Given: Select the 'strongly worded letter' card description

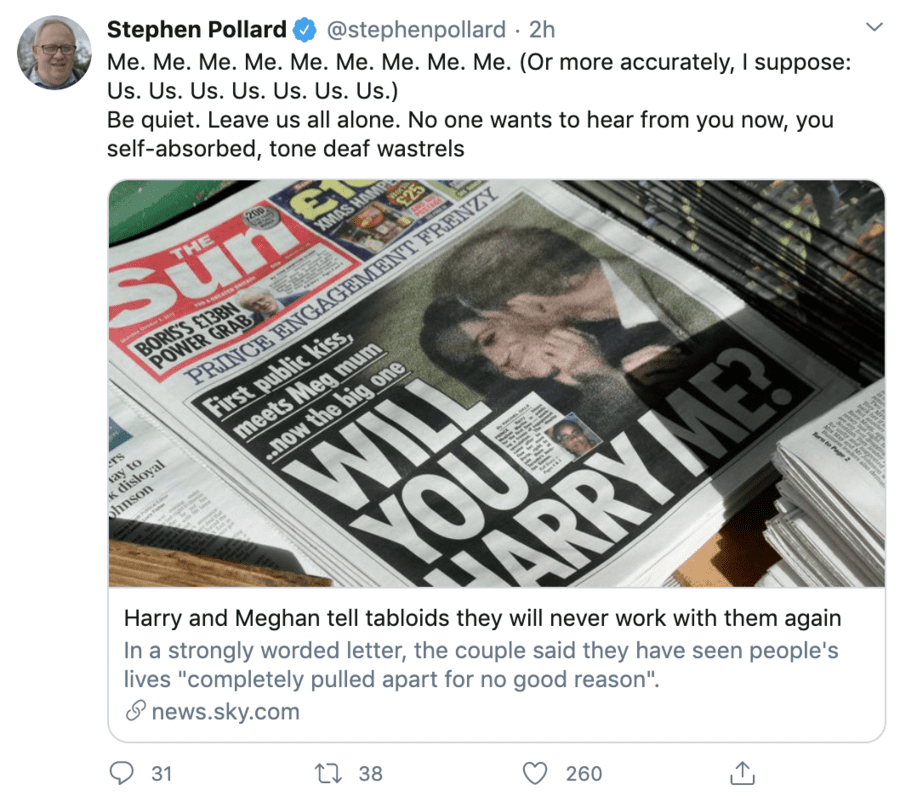Looking at the screenshot, I should (480, 665).
